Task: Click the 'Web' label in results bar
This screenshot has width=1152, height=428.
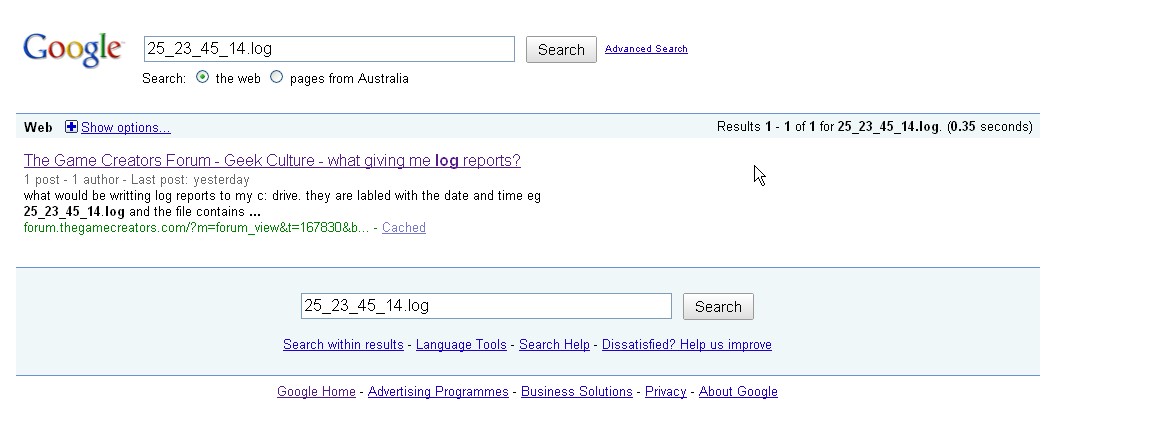Action: tap(38, 128)
